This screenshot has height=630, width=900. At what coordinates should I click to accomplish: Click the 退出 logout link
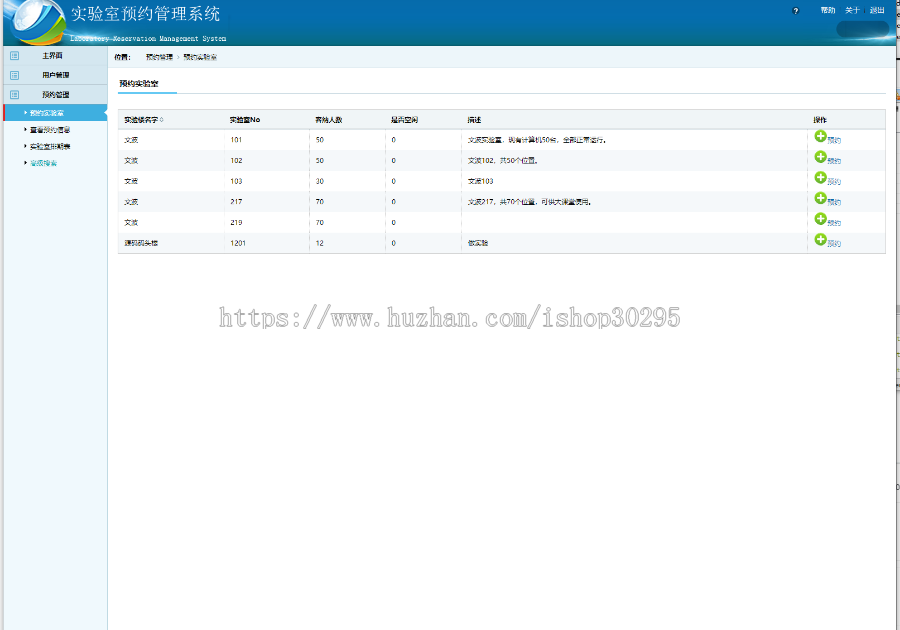[x=876, y=9]
